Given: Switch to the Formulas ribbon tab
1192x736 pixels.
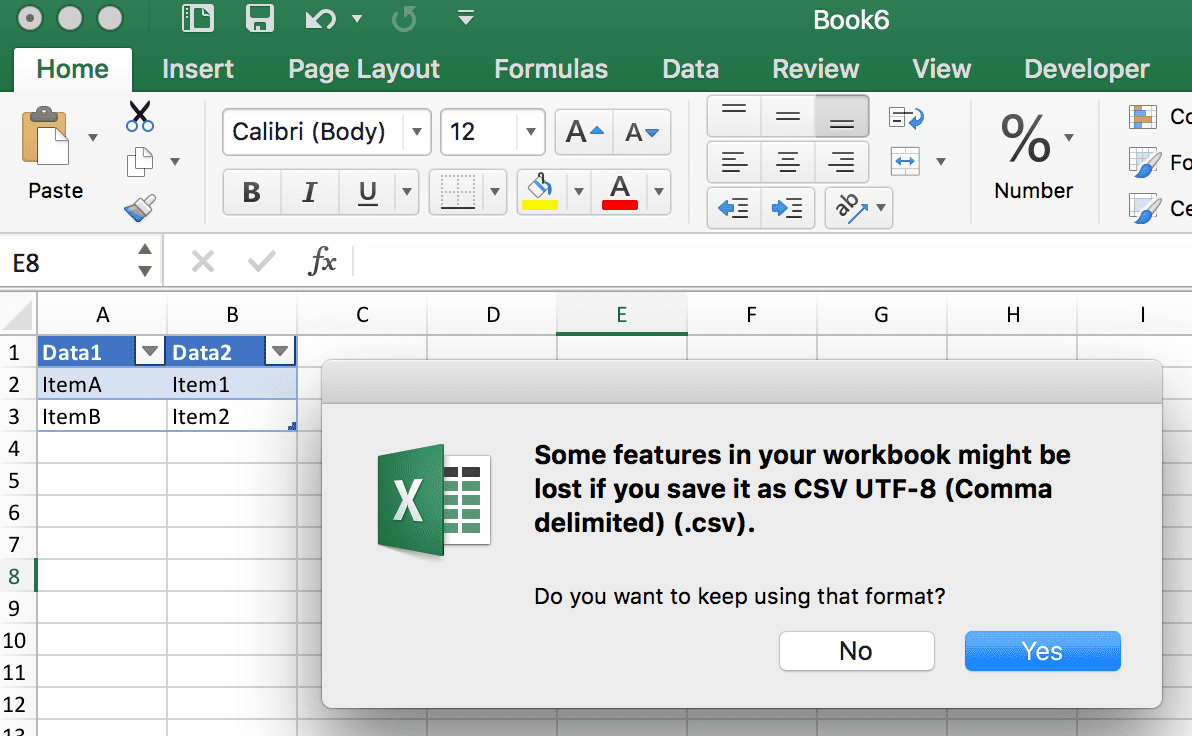Looking at the screenshot, I should pos(550,69).
